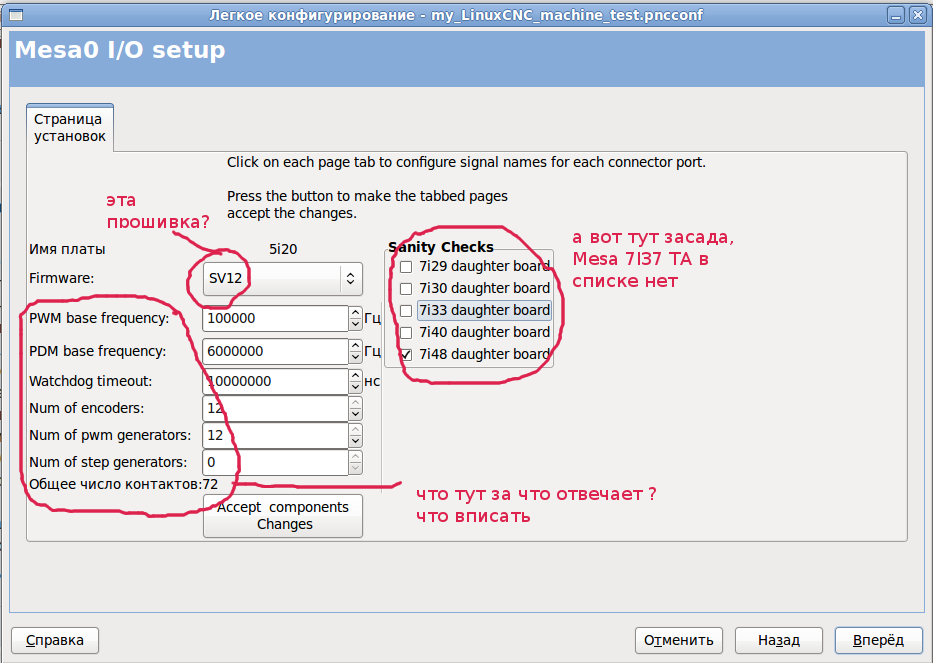Close the configuration window
Viewport: 933px width, 663px height.
click(x=918, y=15)
